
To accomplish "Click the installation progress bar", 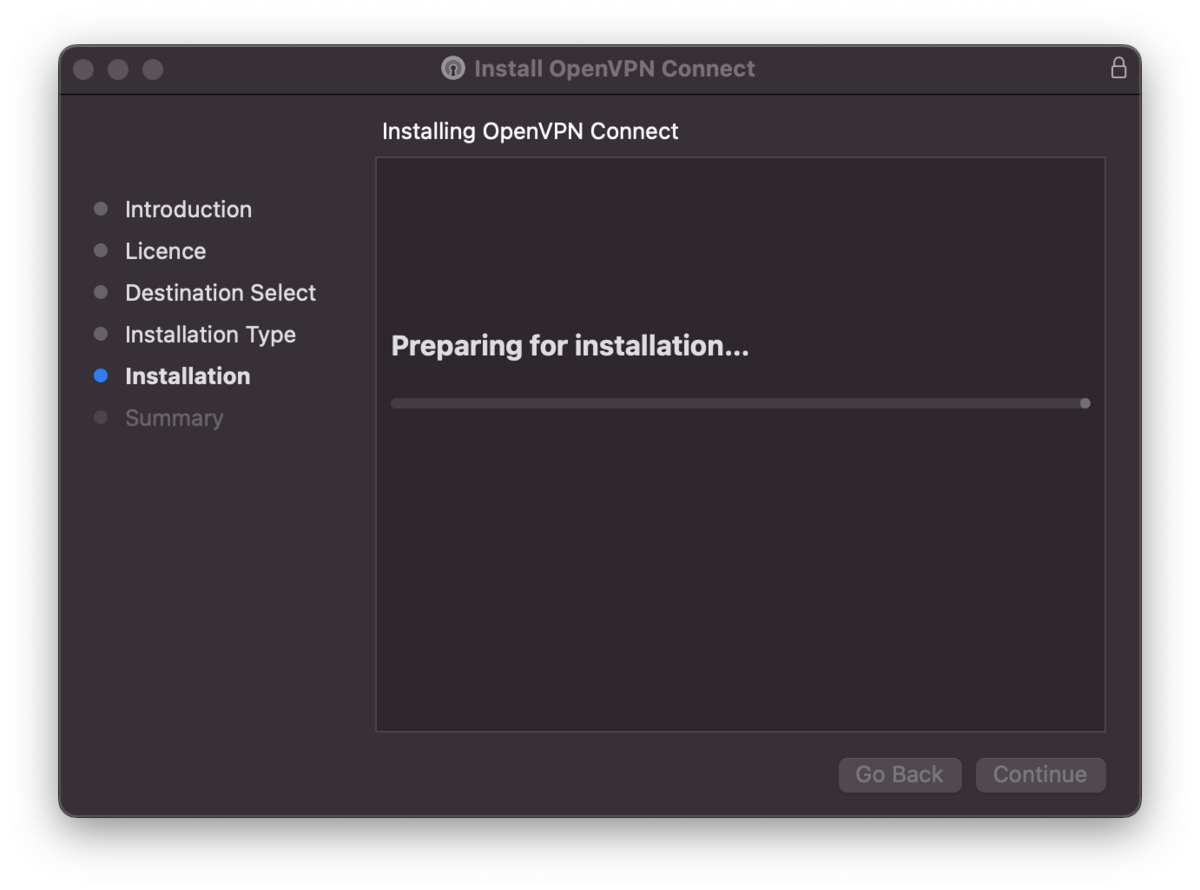I will pos(740,403).
